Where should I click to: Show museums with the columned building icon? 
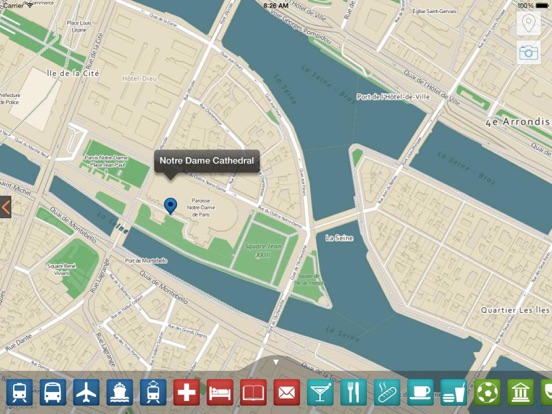(x=521, y=392)
